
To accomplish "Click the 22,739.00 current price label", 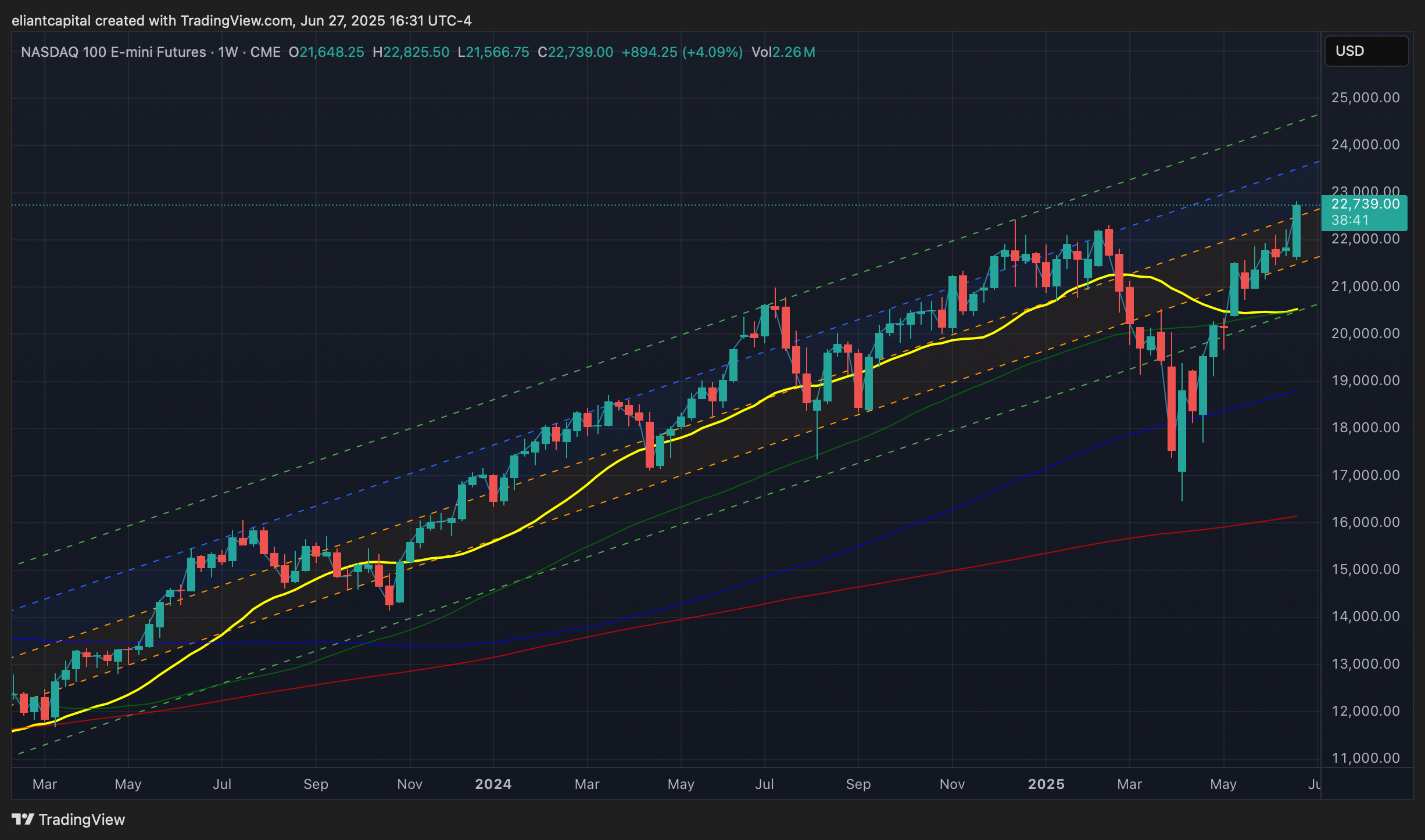I will tap(1365, 204).
